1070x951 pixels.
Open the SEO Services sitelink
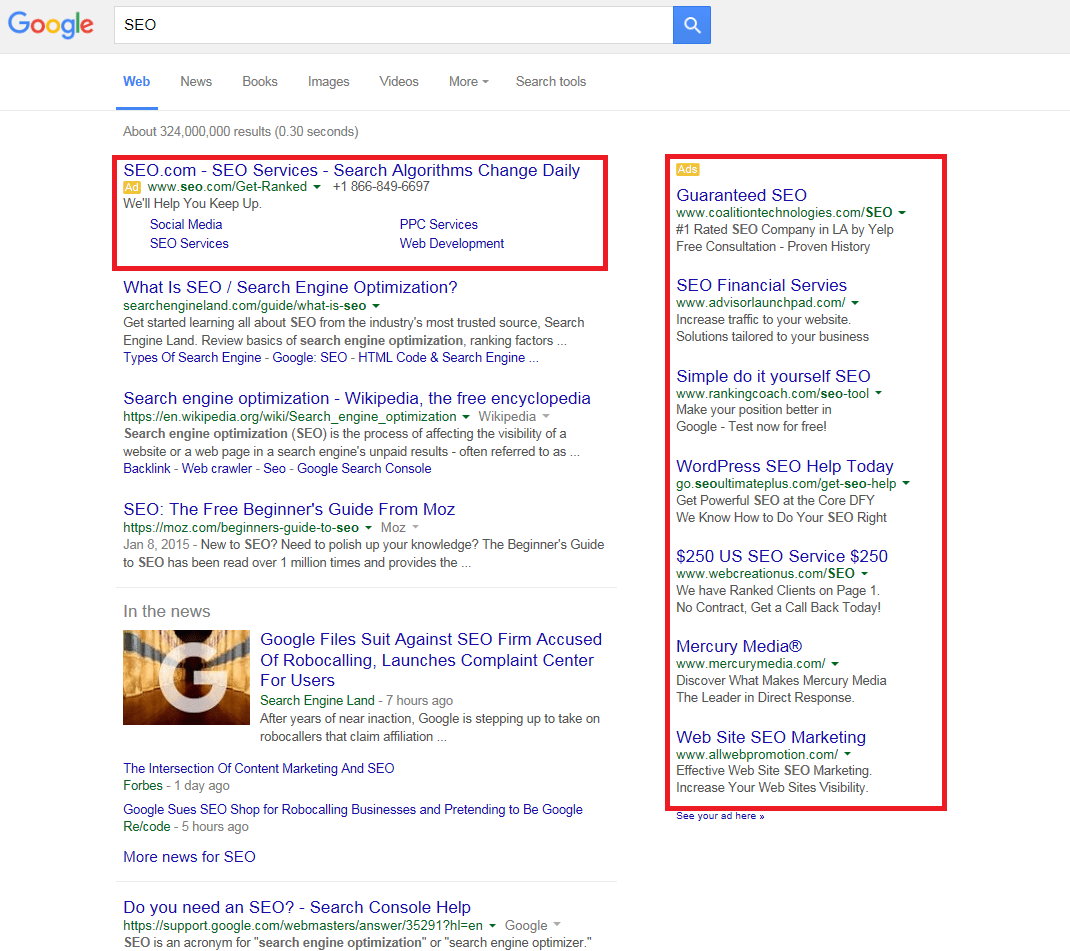tap(189, 244)
